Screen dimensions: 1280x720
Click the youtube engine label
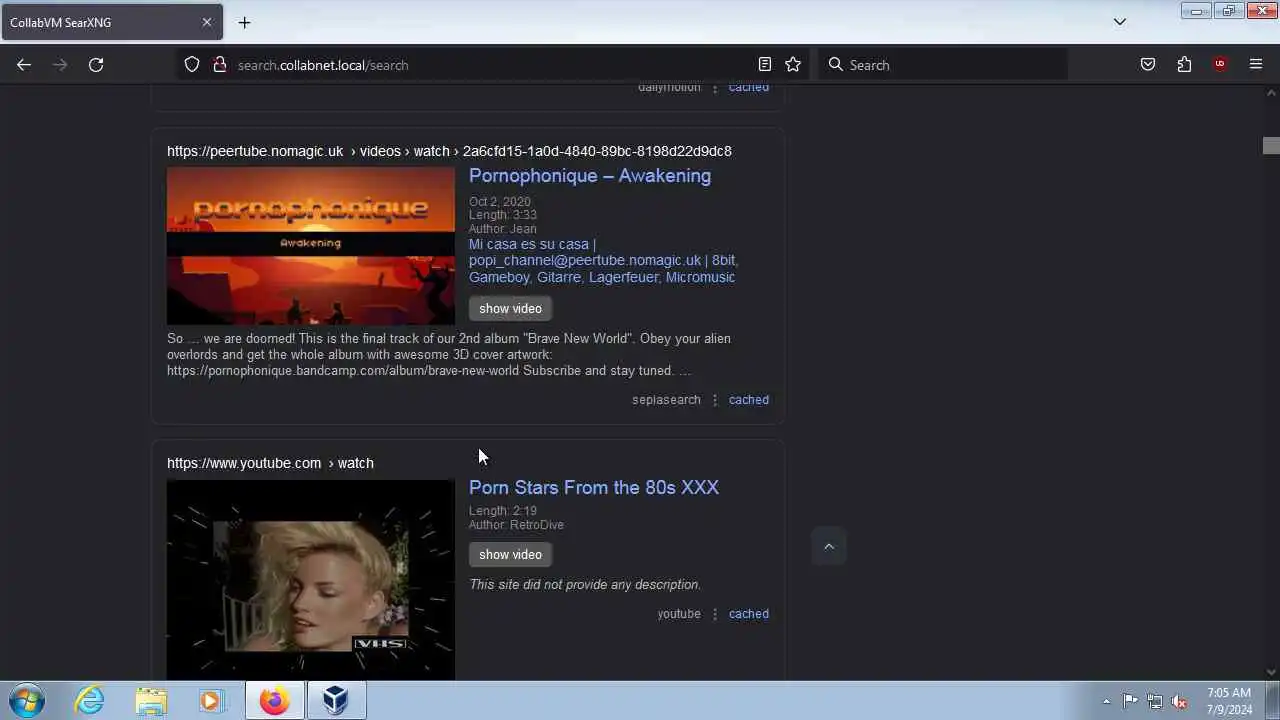(x=679, y=614)
